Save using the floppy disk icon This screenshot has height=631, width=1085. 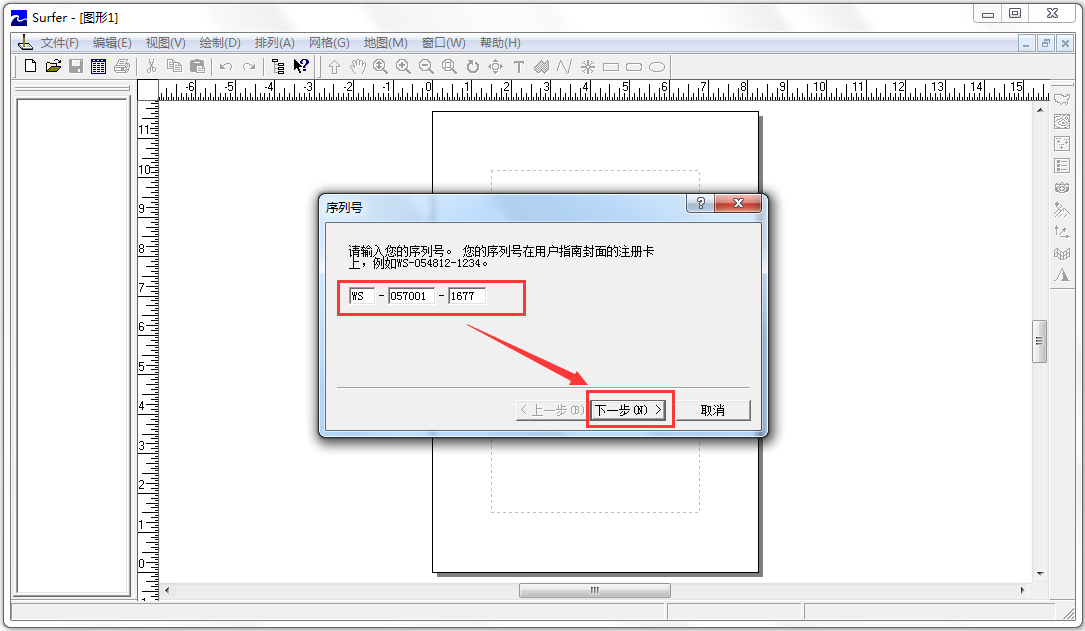pyautogui.click(x=76, y=66)
